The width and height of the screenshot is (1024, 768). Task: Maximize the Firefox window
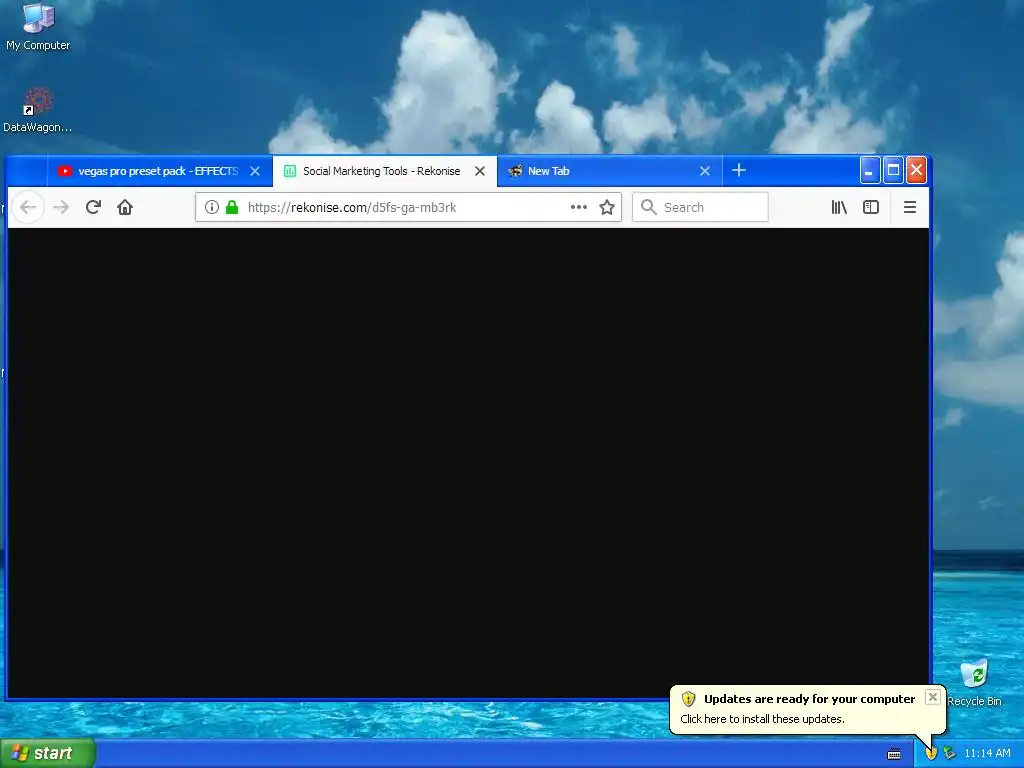[x=893, y=170]
